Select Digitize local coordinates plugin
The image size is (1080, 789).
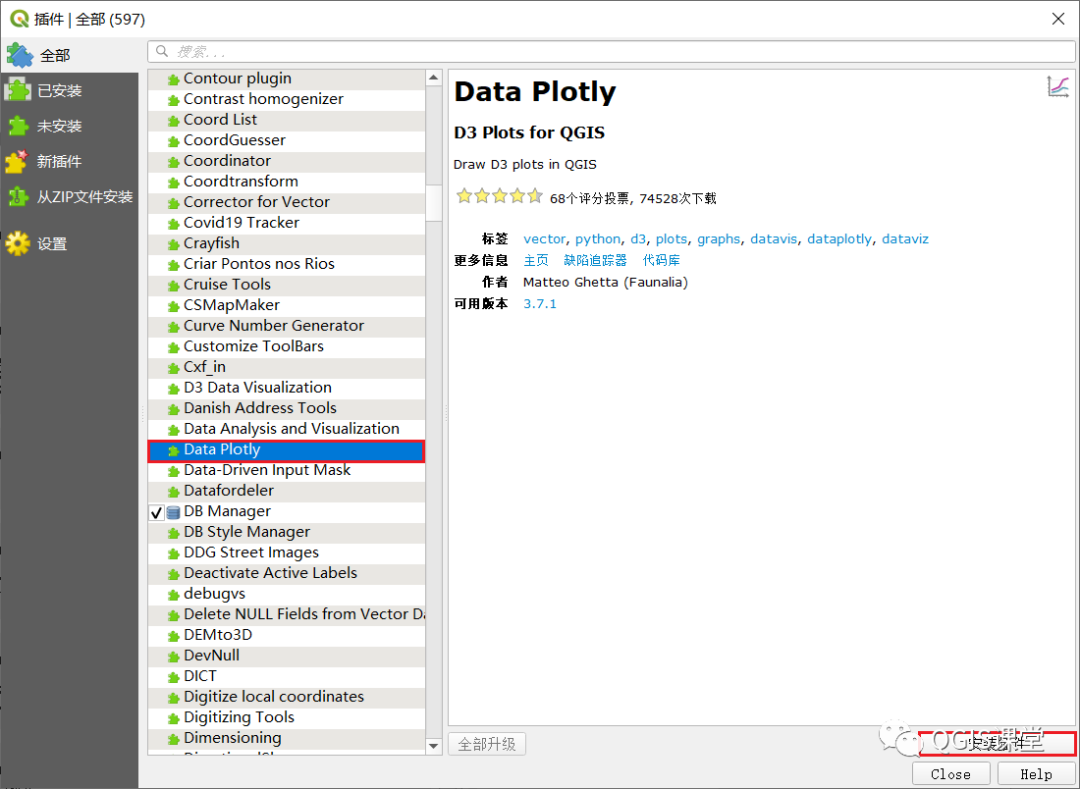point(287,697)
